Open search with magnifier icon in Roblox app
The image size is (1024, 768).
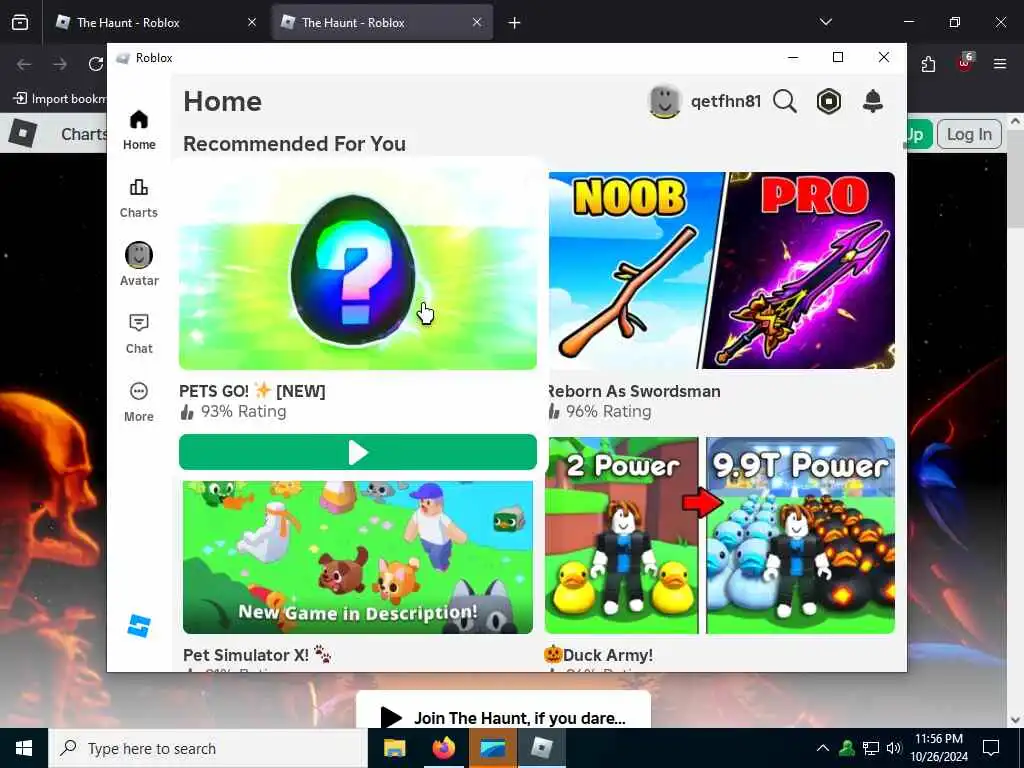785,101
